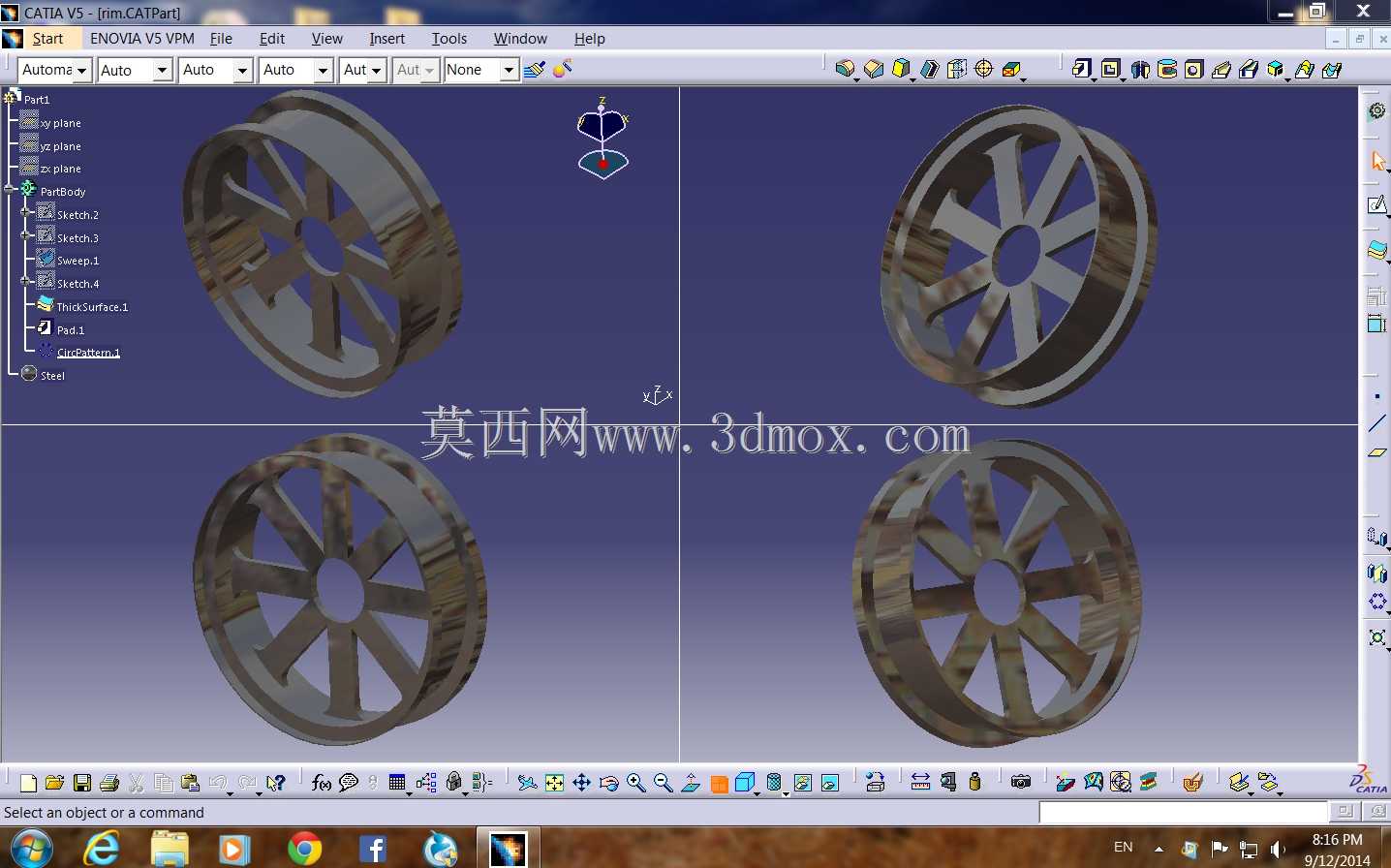Click the Pad tool icon
Image resolution: width=1391 pixels, height=868 pixels.
point(1082,69)
